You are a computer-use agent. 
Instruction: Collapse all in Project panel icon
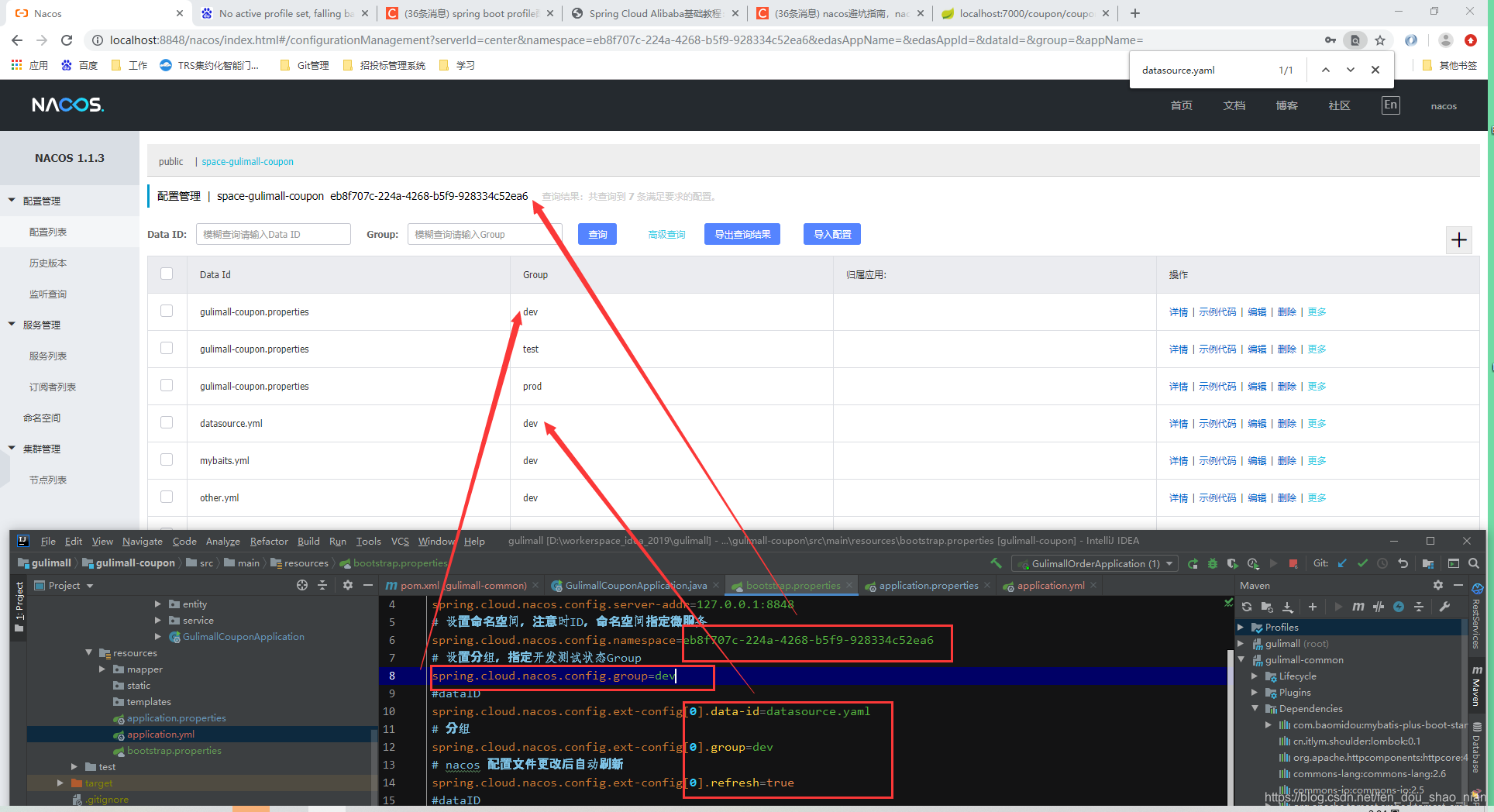[x=323, y=585]
